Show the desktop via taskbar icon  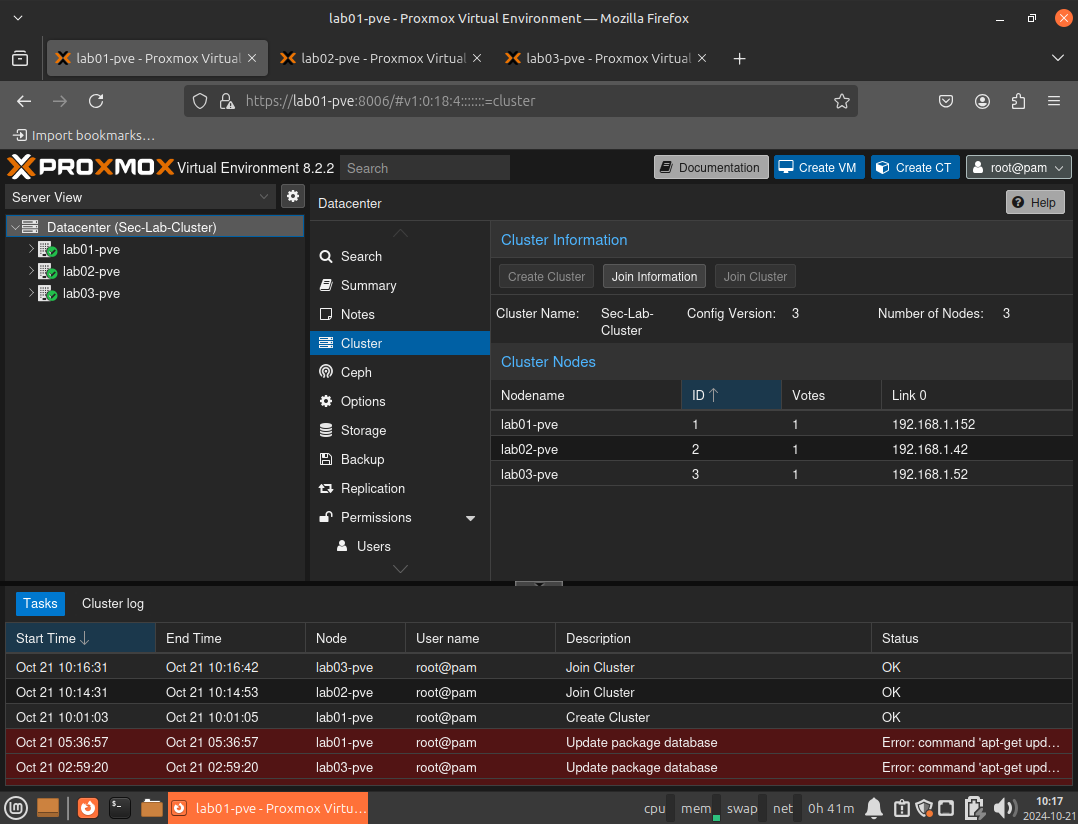(47, 808)
